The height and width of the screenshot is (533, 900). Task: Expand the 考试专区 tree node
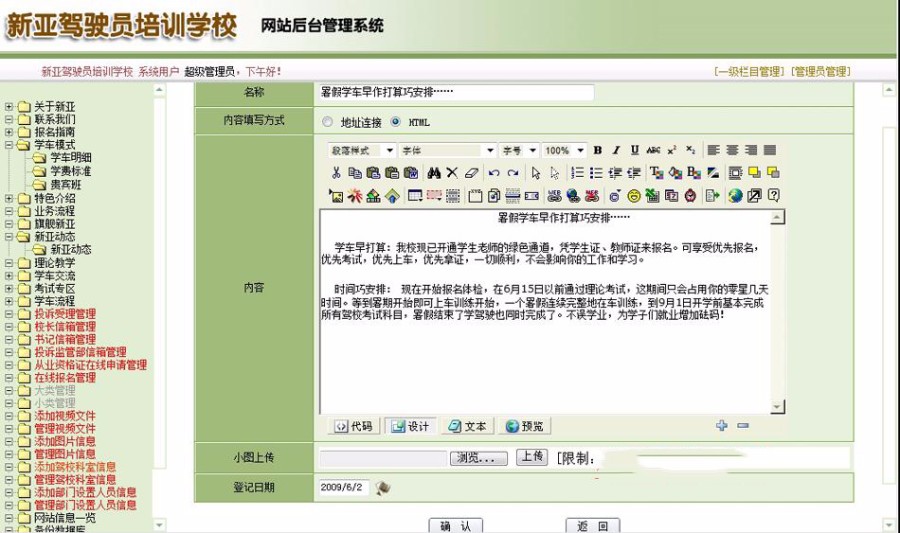click(9, 289)
